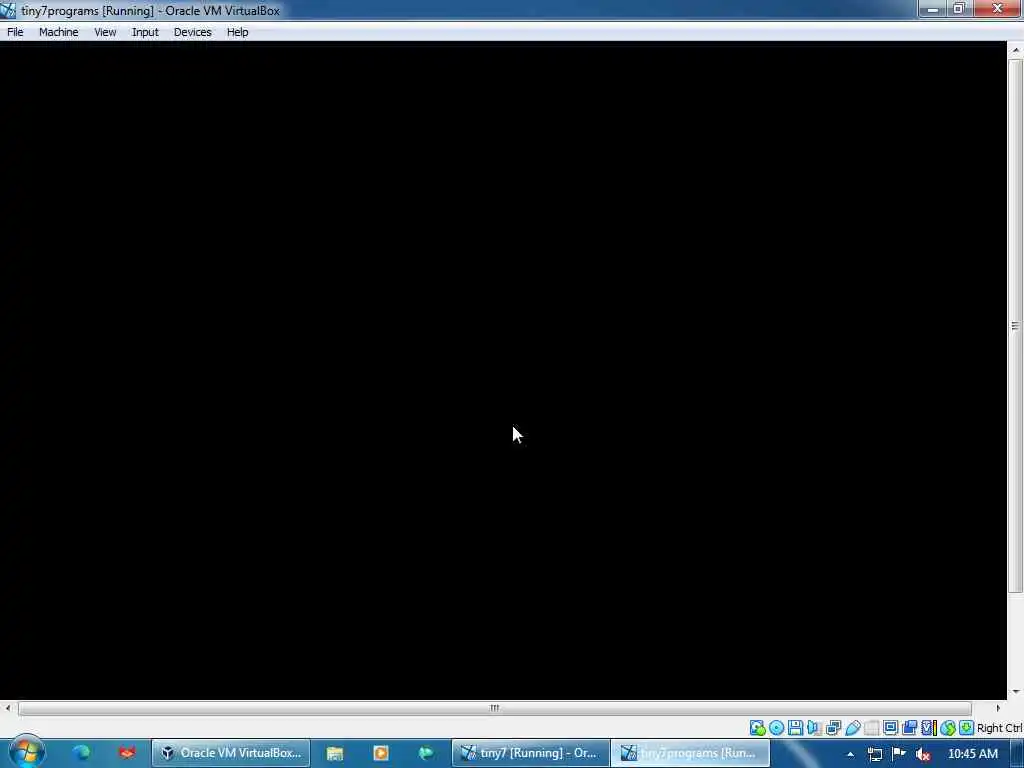This screenshot has height=768, width=1024.
Task: Switch to Oracle VM VirtualBox Manager taskbar button
Action: click(x=231, y=753)
